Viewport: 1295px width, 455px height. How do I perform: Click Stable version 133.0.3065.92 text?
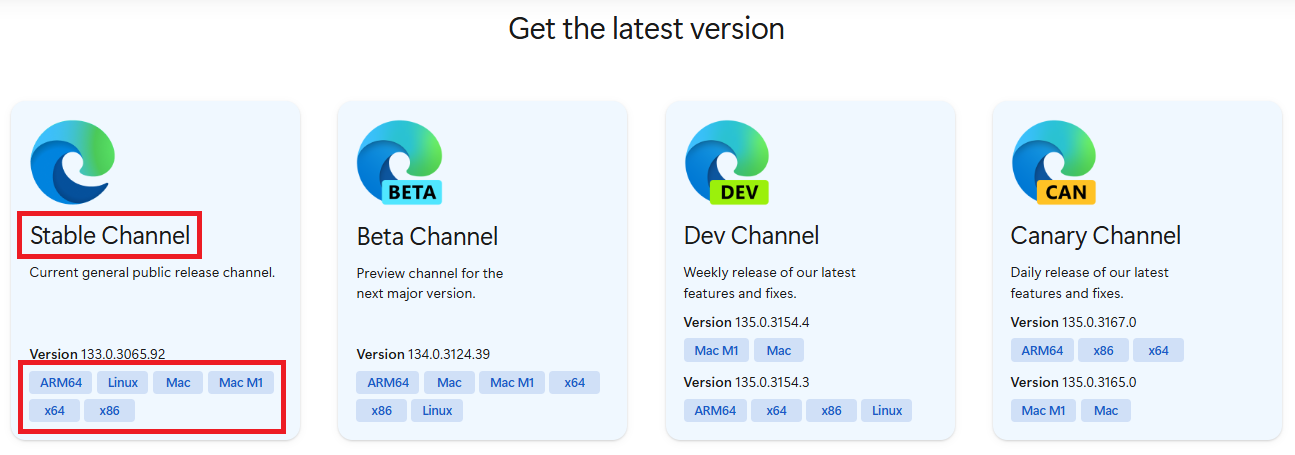click(97, 353)
